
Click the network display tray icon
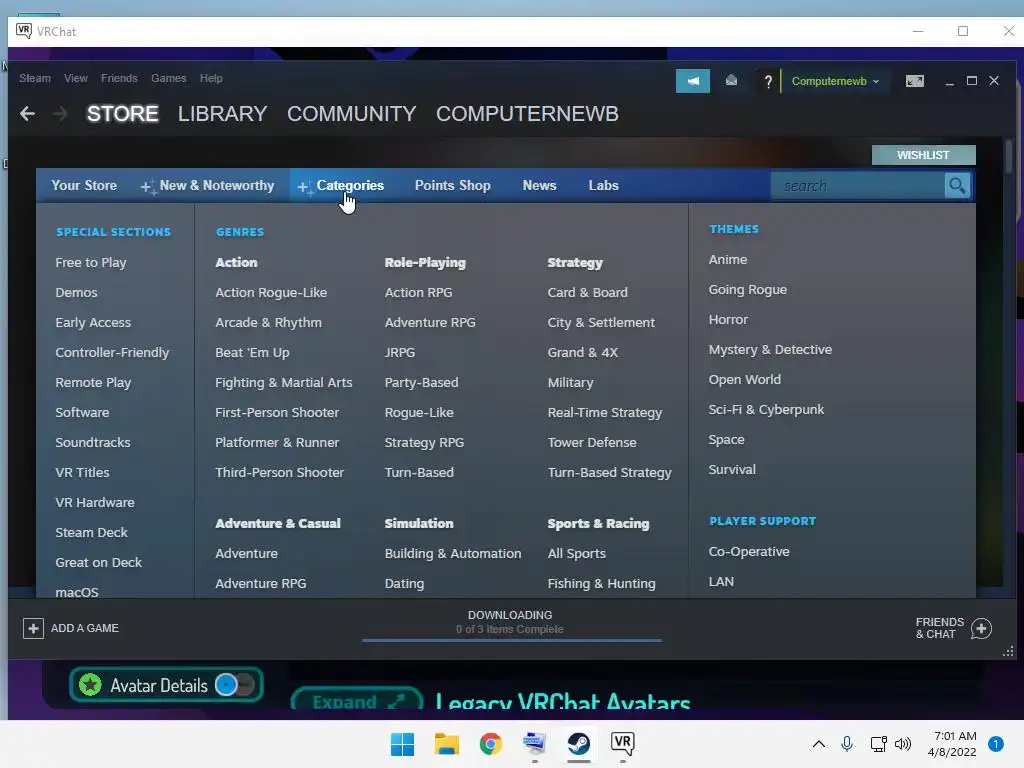878,744
